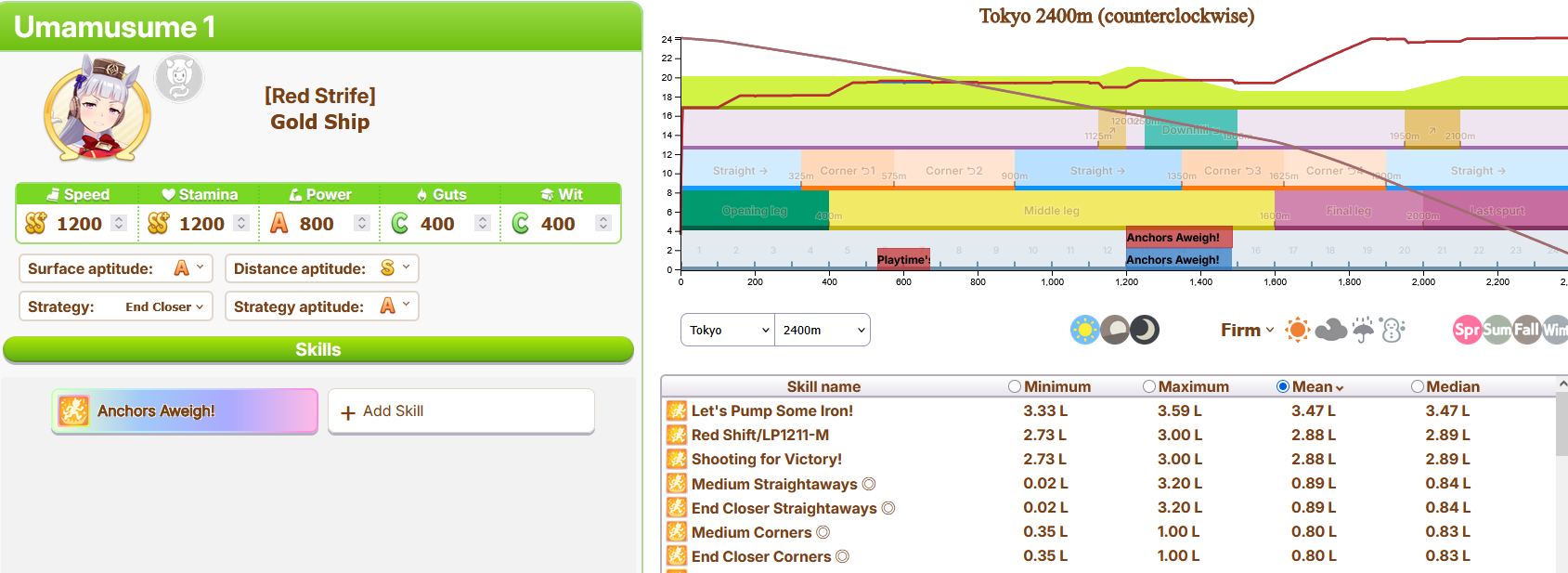Click the Speed value input field
This screenshot has height=573, width=1568.
(x=79, y=223)
